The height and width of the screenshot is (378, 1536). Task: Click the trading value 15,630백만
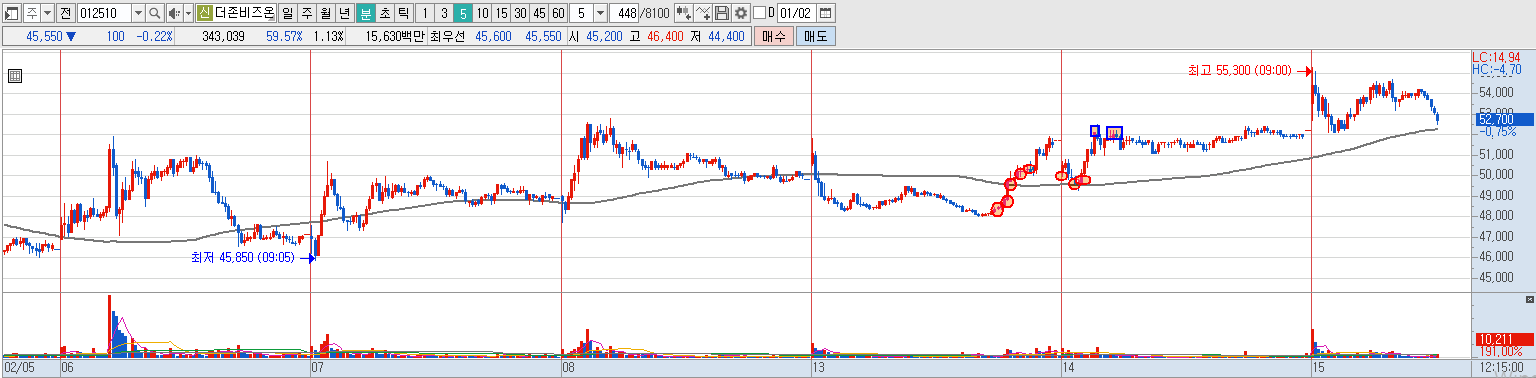pos(396,36)
